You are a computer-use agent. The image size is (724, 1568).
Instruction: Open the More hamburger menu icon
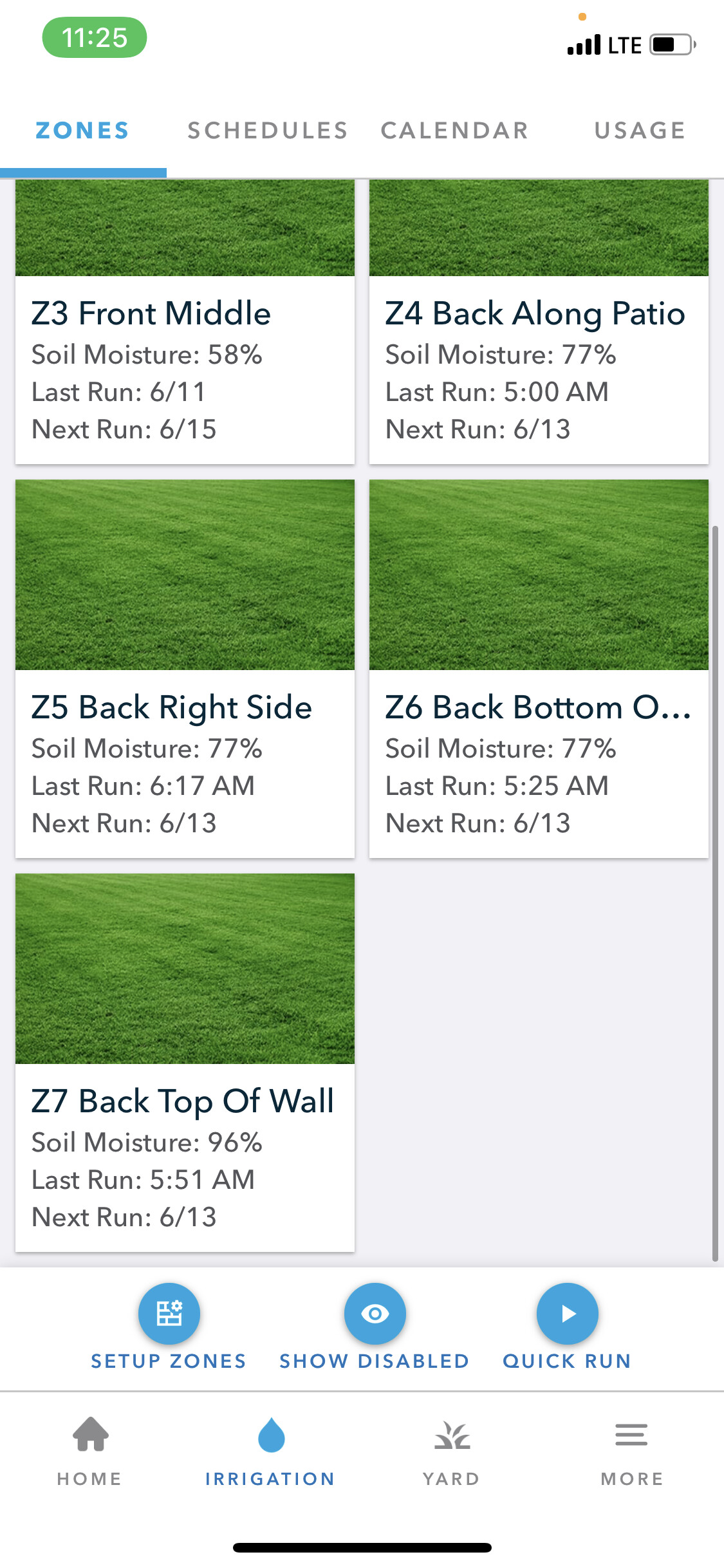(631, 1435)
